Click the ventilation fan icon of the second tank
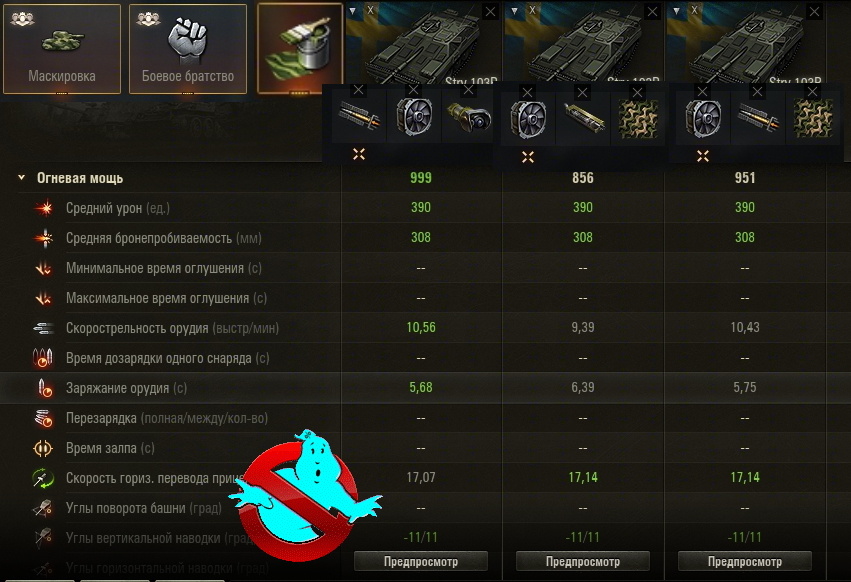The width and height of the screenshot is (851, 582). (528, 118)
